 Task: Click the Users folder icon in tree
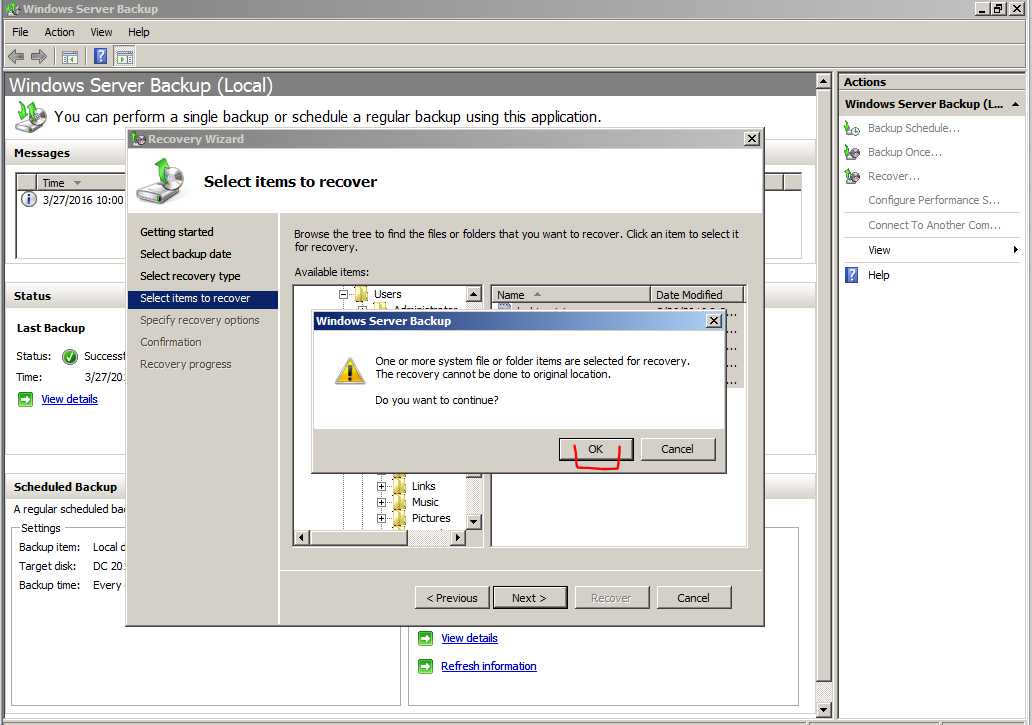361,294
